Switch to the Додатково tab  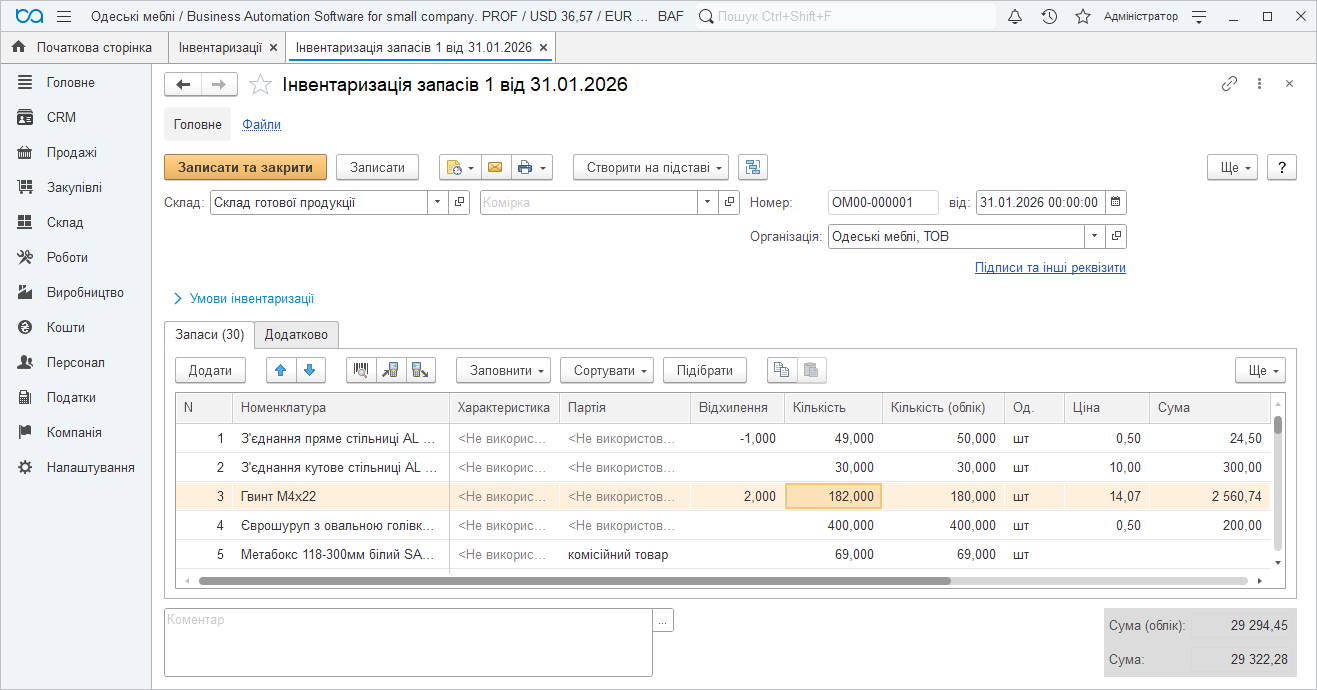click(297, 334)
